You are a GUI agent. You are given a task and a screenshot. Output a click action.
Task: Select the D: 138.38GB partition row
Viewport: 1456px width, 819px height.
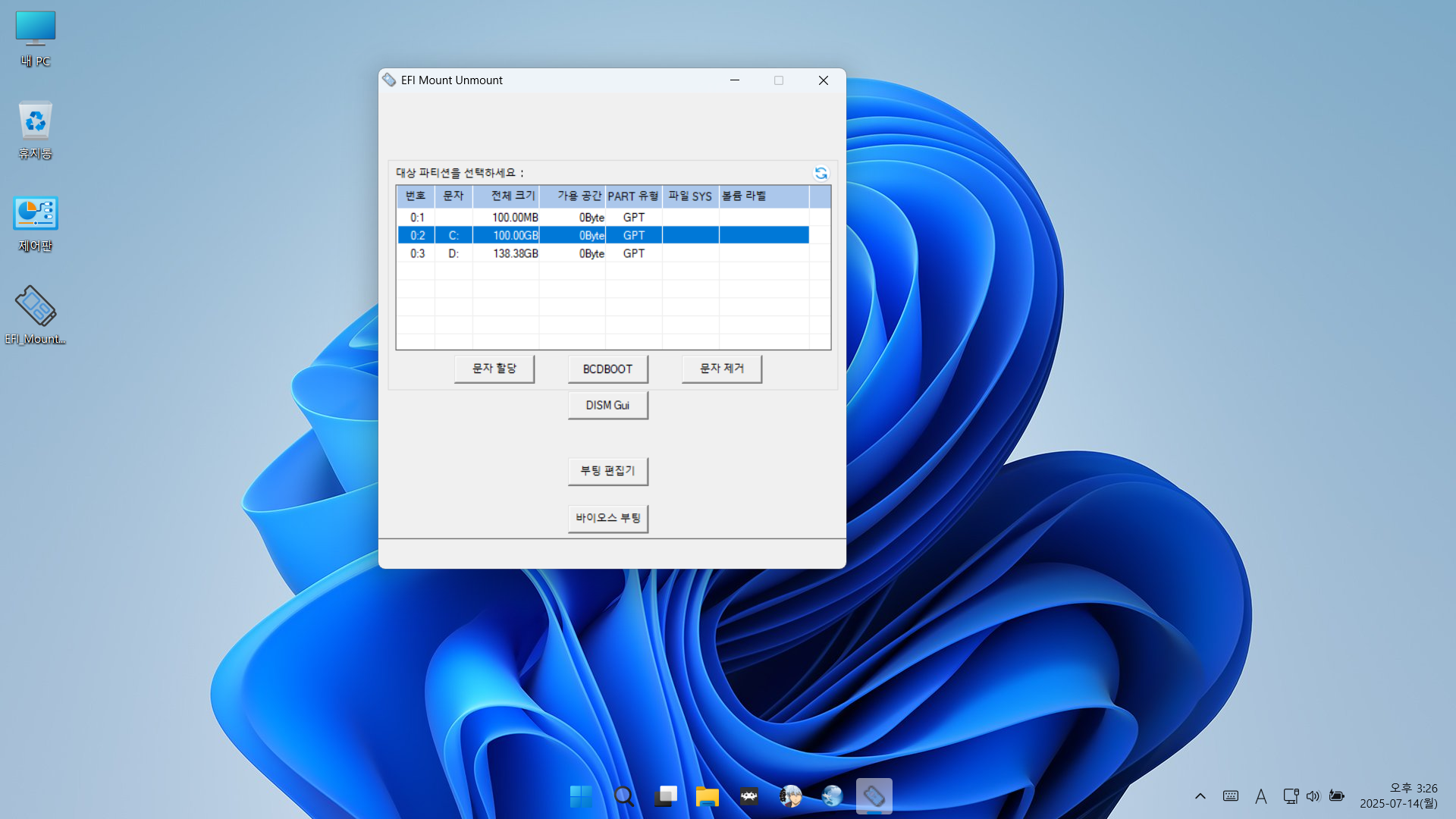(x=516, y=254)
